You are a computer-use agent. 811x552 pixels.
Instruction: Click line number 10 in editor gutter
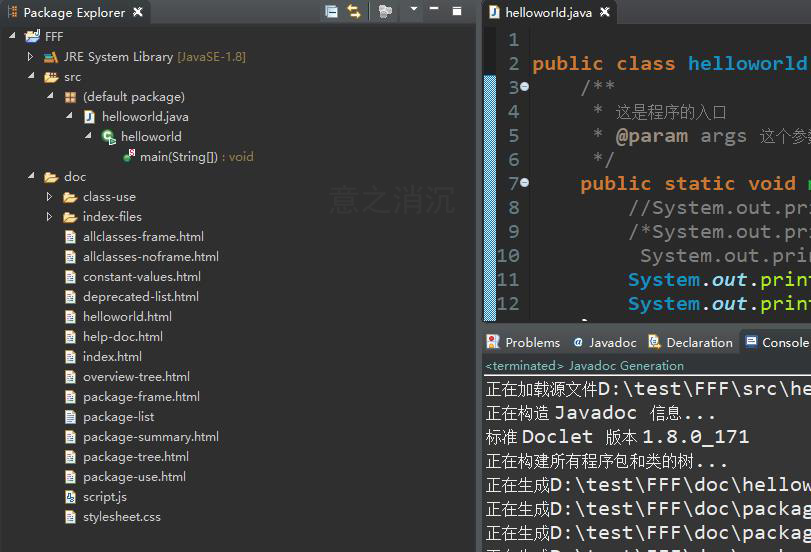(507, 256)
